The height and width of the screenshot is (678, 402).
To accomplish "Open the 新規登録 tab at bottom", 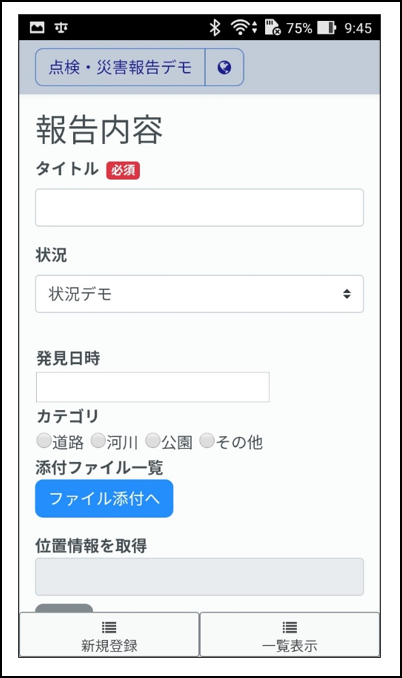I will pos(109,634).
